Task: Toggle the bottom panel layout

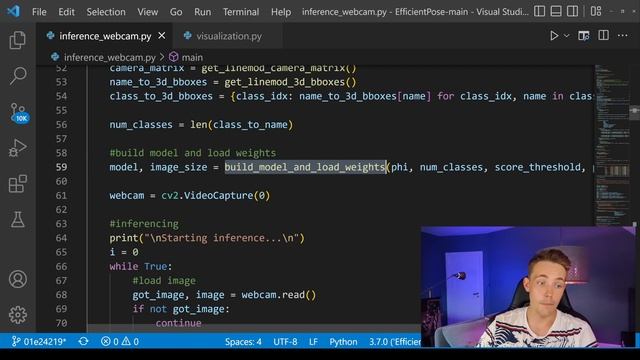Action: pyautogui.click(x=556, y=11)
